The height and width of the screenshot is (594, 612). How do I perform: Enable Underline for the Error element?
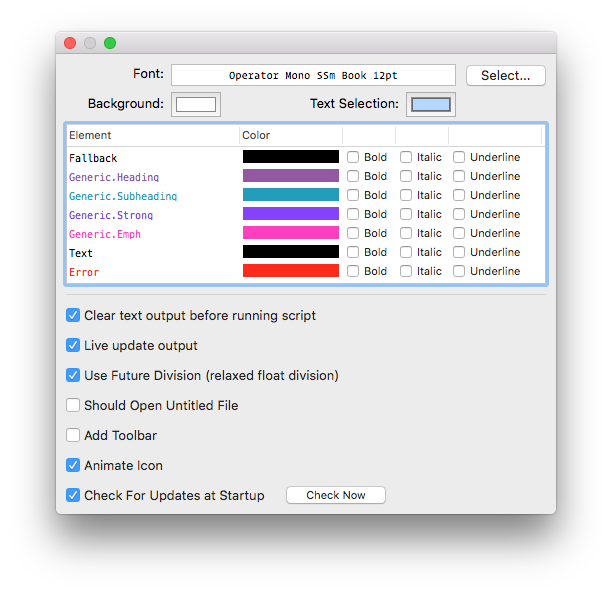click(x=459, y=271)
